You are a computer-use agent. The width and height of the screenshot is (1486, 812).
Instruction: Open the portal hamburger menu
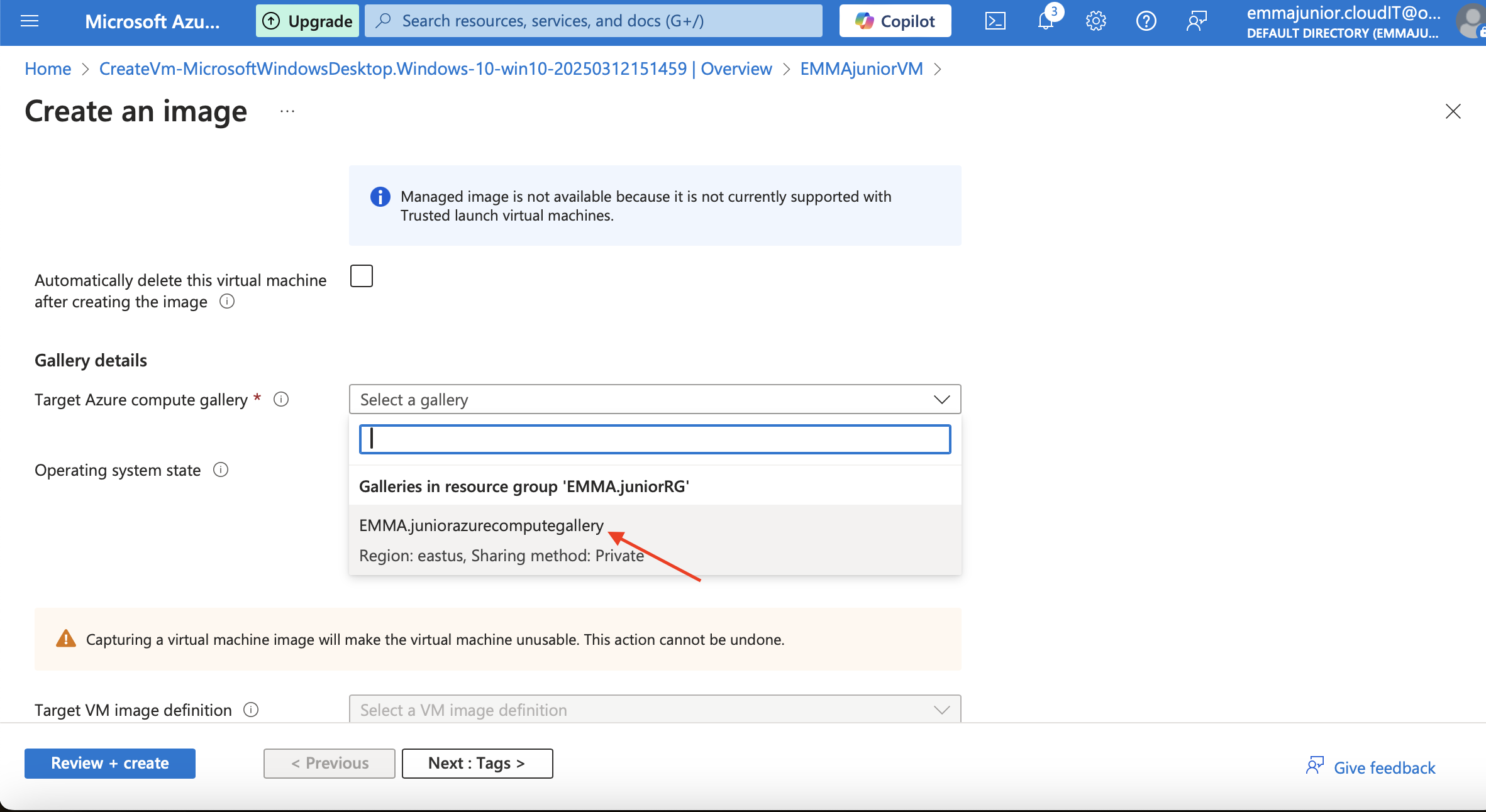coord(30,21)
